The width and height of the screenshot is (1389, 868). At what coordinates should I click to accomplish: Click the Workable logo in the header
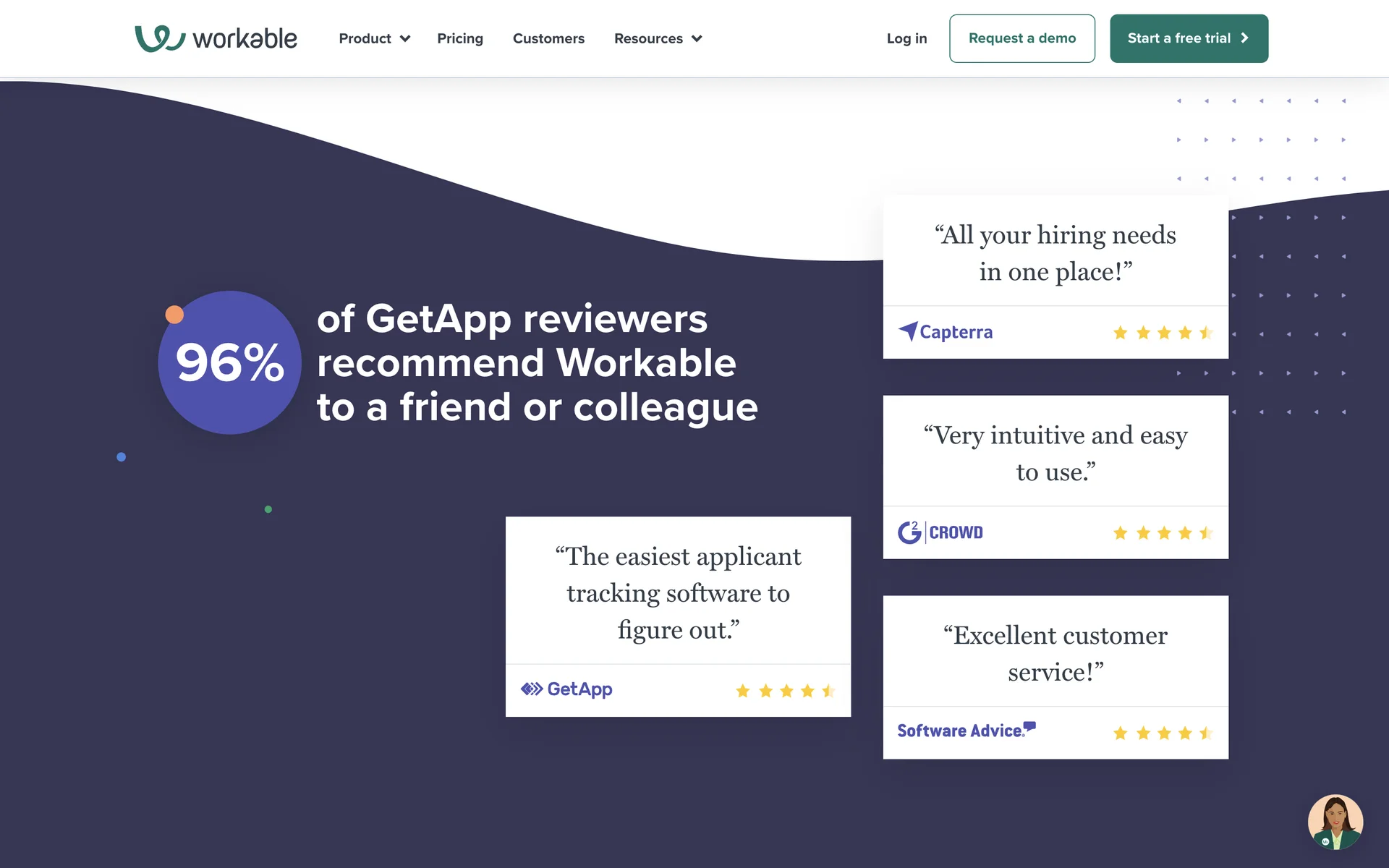(216, 38)
